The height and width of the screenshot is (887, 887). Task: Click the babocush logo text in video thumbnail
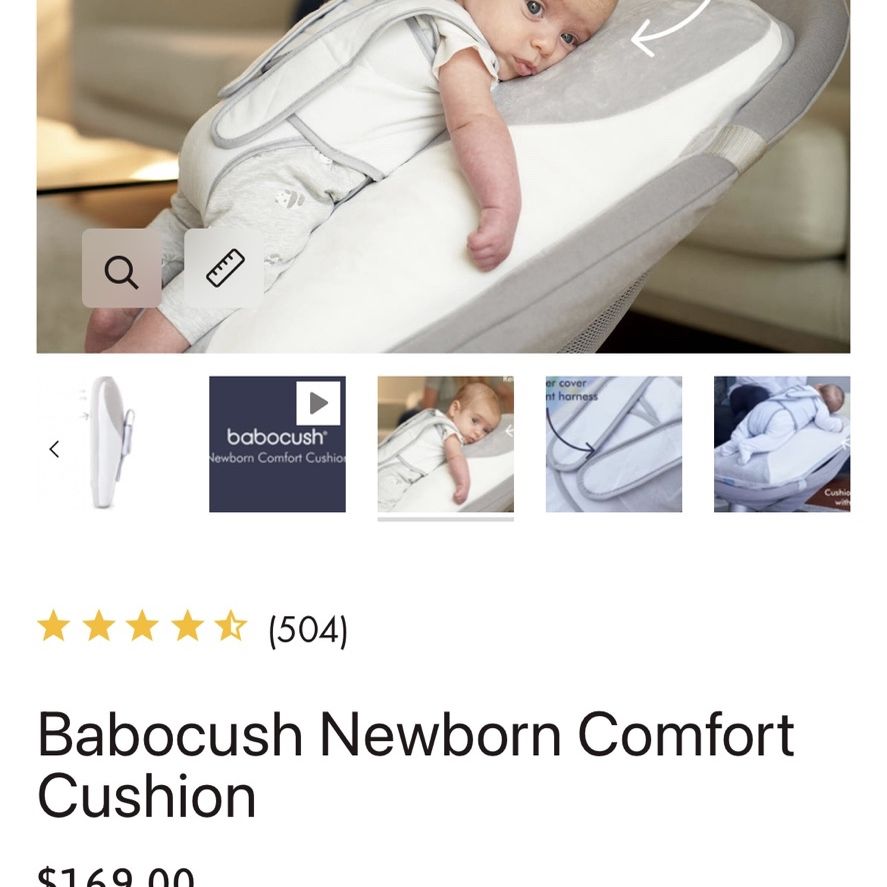277,437
